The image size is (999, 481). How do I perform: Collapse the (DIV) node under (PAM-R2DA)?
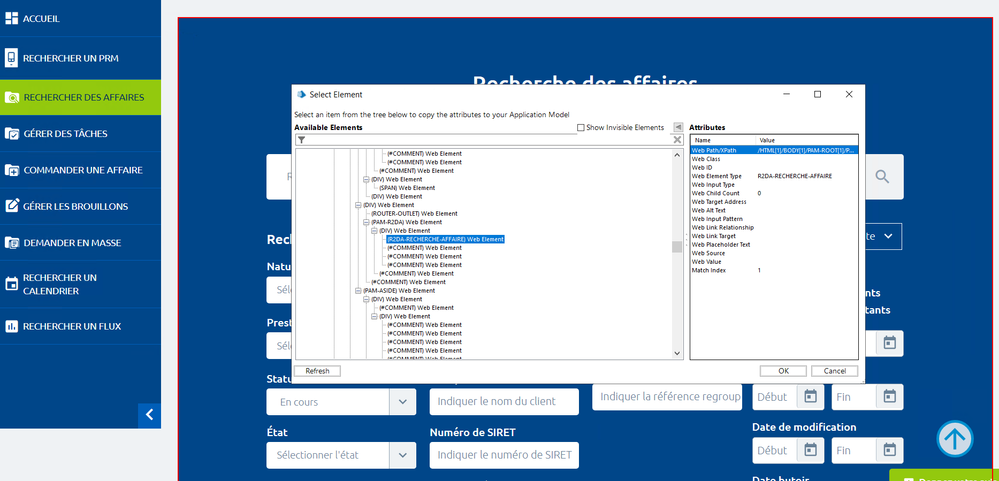click(x=374, y=231)
